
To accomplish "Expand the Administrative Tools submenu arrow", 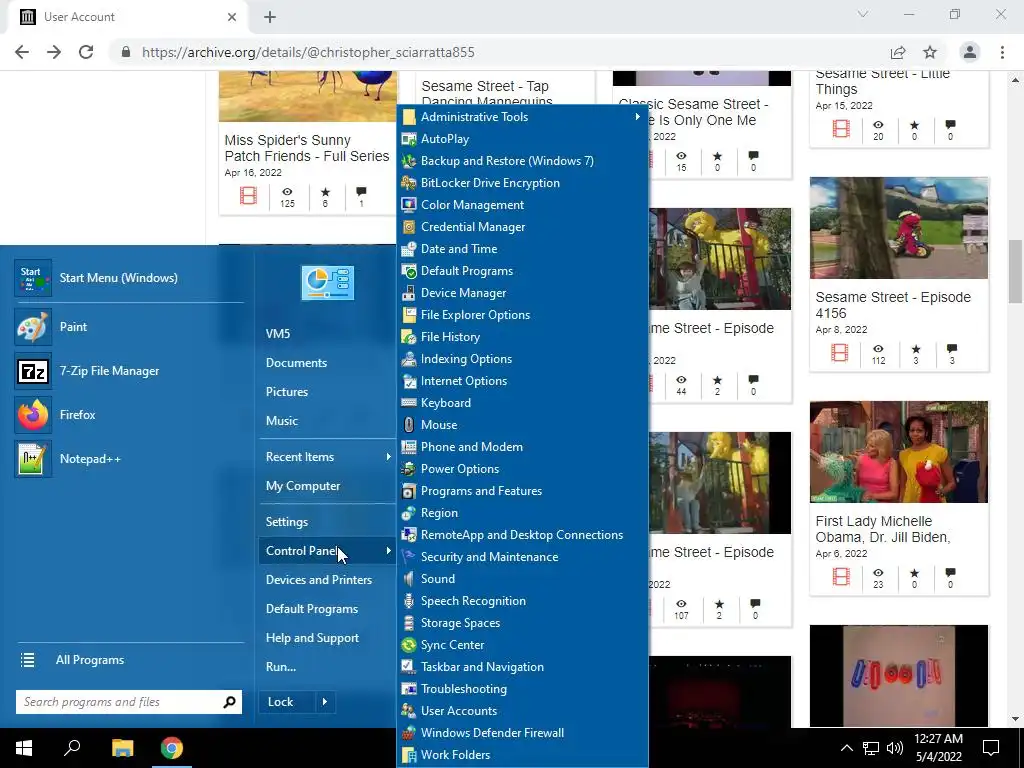I will click(637, 116).
